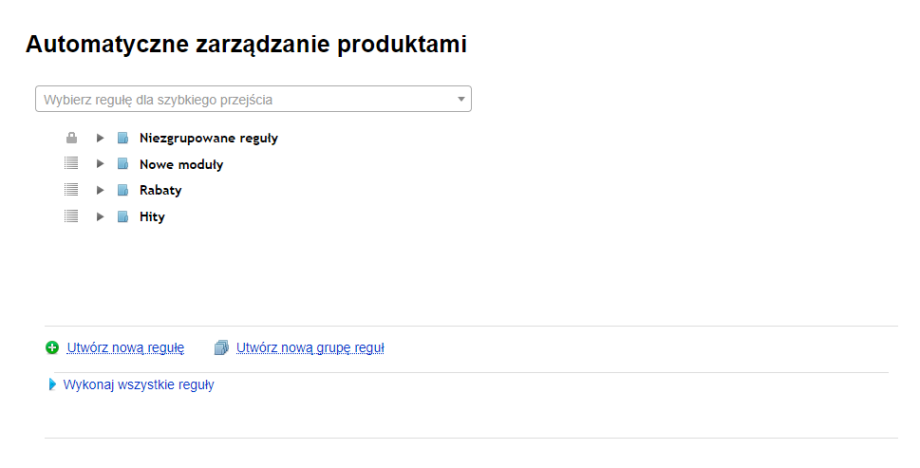Expand the Hity group arrow
This screenshot has height=468, width=920.
pyautogui.click(x=100, y=216)
